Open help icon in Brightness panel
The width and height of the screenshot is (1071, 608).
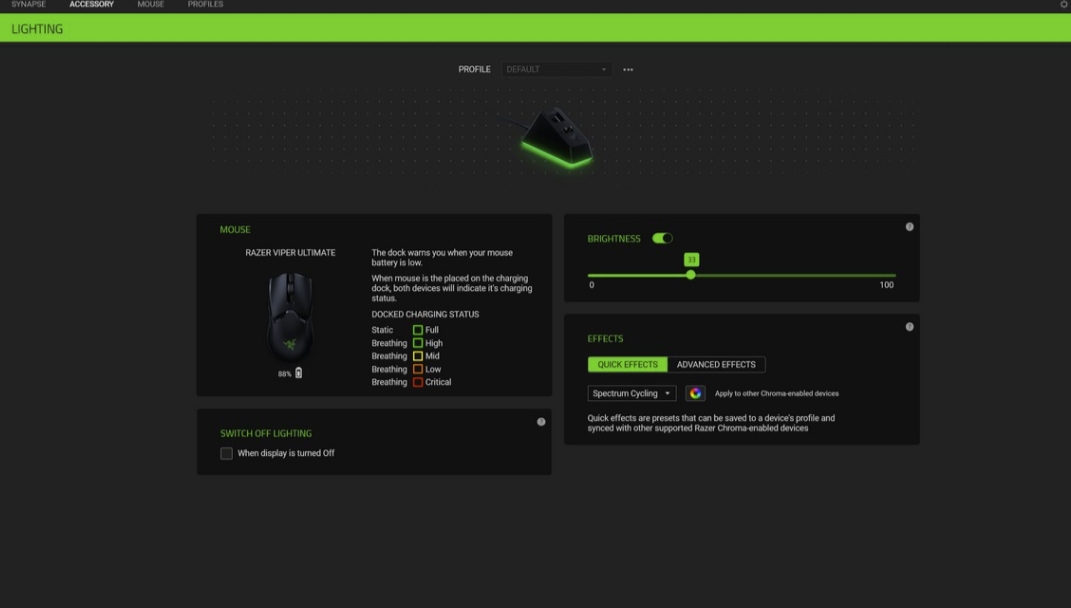[x=909, y=227]
